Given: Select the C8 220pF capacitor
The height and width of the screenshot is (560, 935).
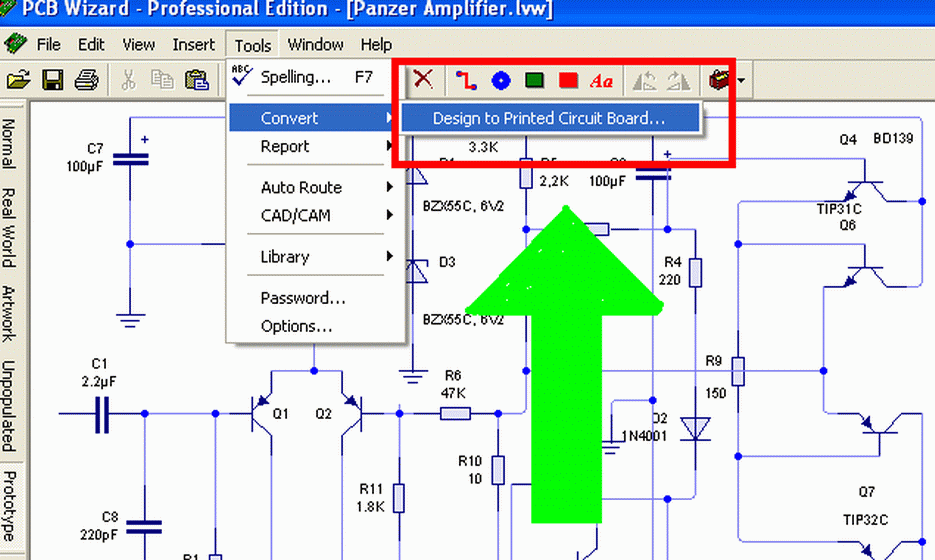Looking at the screenshot, I should click(x=144, y=527).
